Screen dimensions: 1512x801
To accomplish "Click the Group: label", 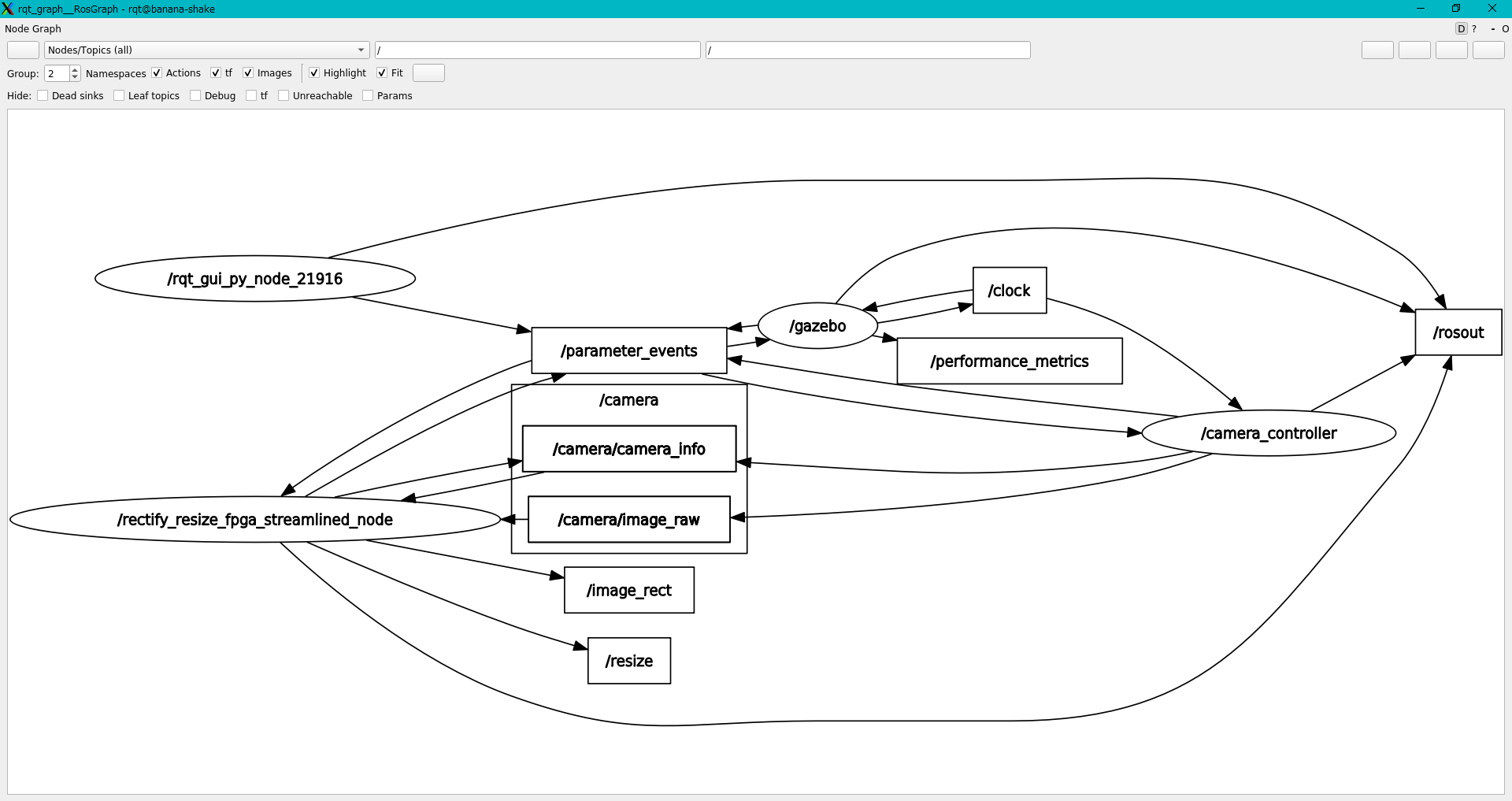I will (23, 73).
